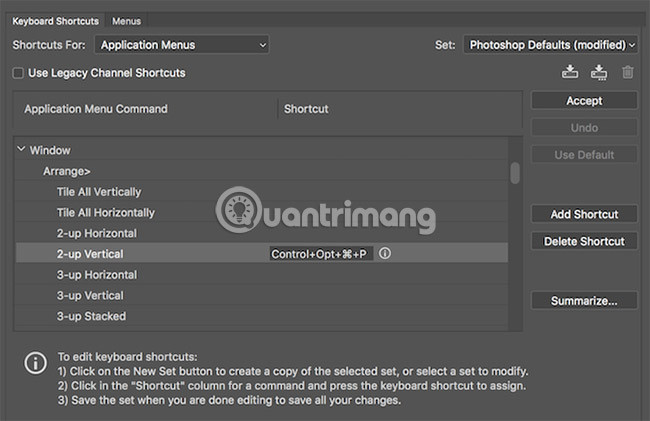Click the info icon next to editing instructions
Viewport: 650px width, 421px height.
click(x=32, y=361)
